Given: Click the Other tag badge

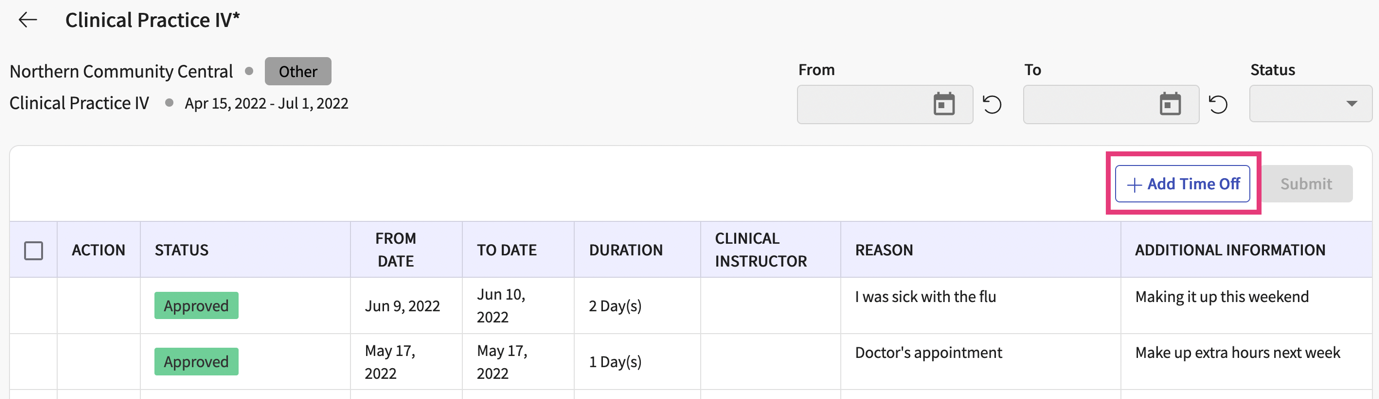Looking at the screenshot, I should [298, 72].
